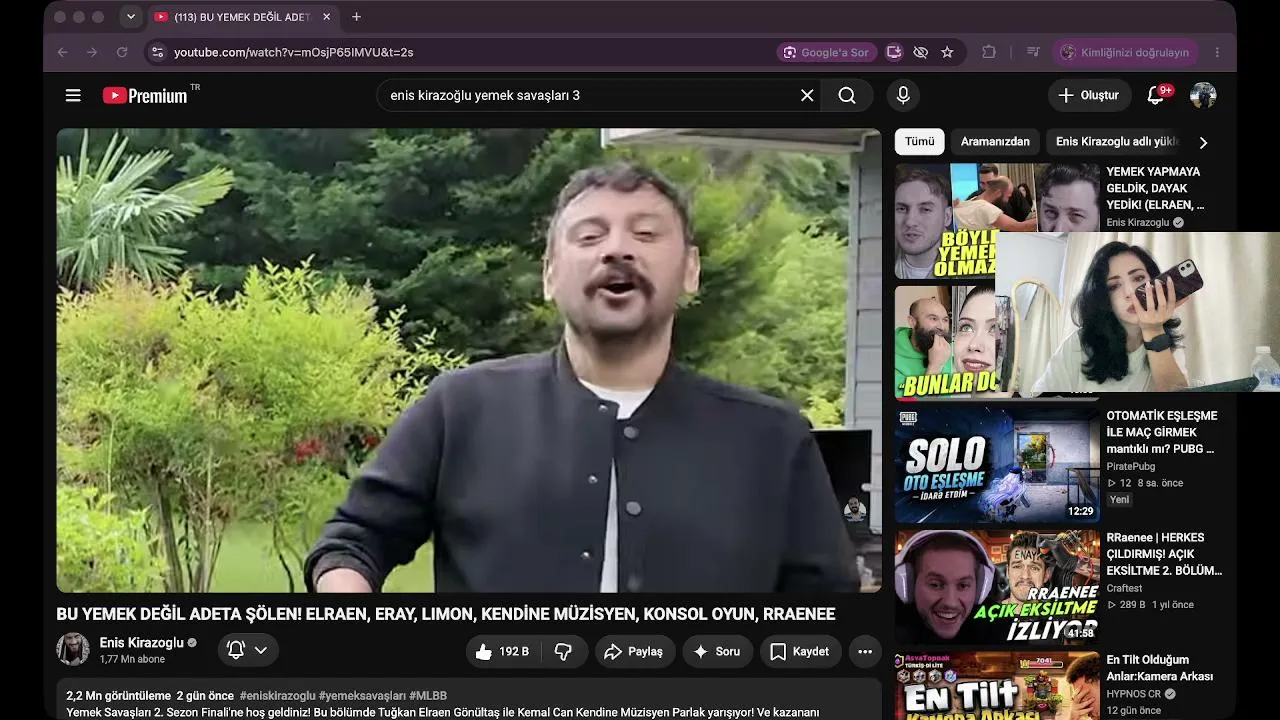
Task: Click the Google'a Sor button
Action: click(826, 52)
